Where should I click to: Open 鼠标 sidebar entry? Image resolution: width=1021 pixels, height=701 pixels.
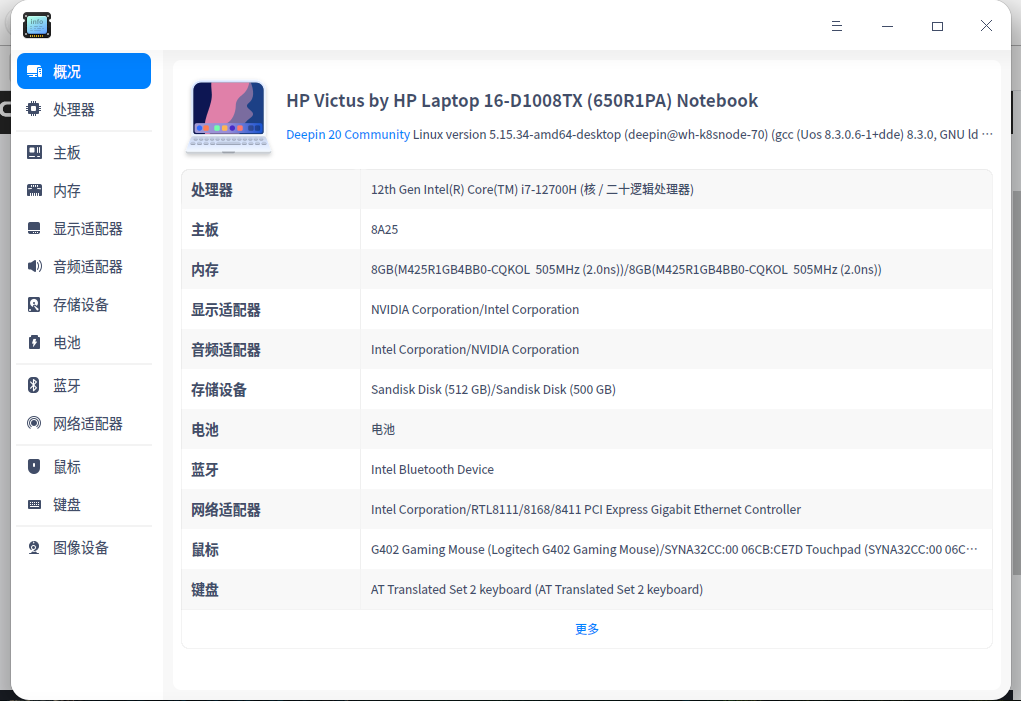[84, 467]
